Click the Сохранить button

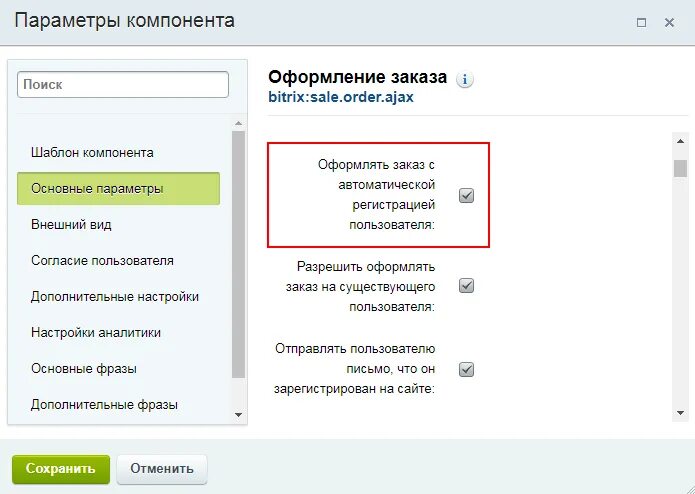pos(61,469)
